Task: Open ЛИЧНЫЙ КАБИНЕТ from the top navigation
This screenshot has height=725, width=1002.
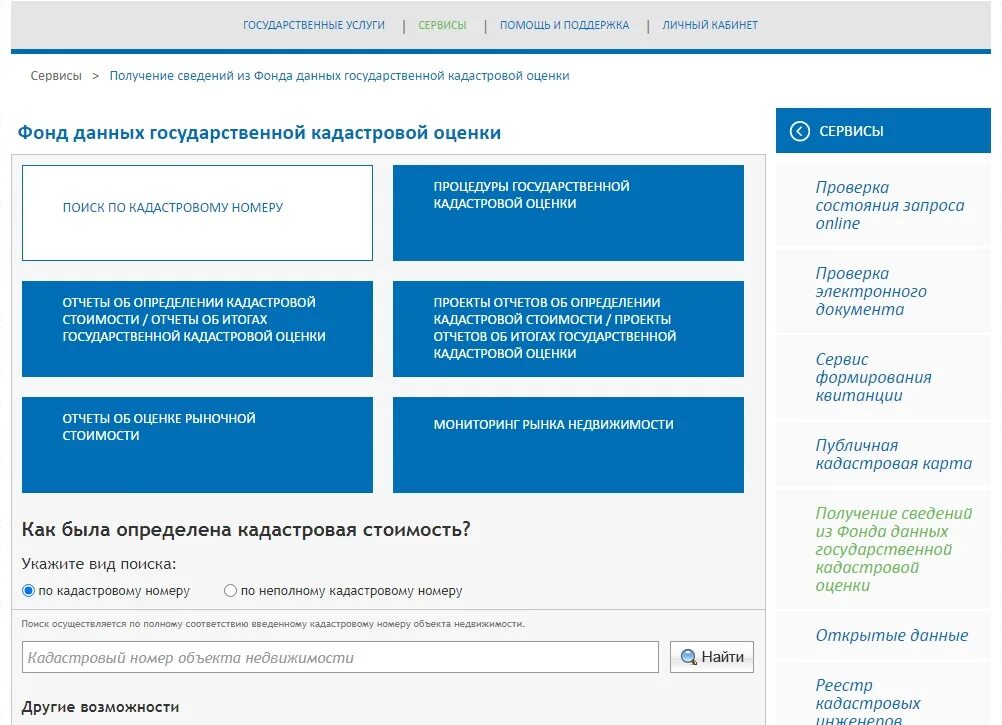Action: (x=708, y=24)
